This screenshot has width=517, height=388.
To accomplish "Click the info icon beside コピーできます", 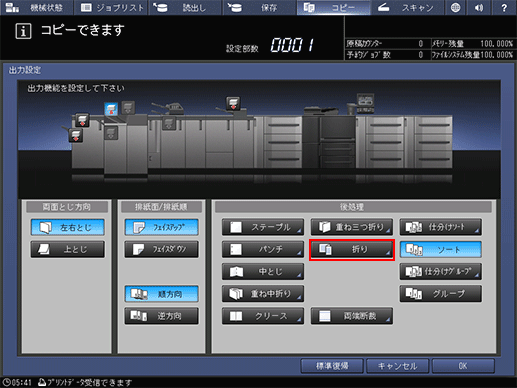I will point(23,31).
